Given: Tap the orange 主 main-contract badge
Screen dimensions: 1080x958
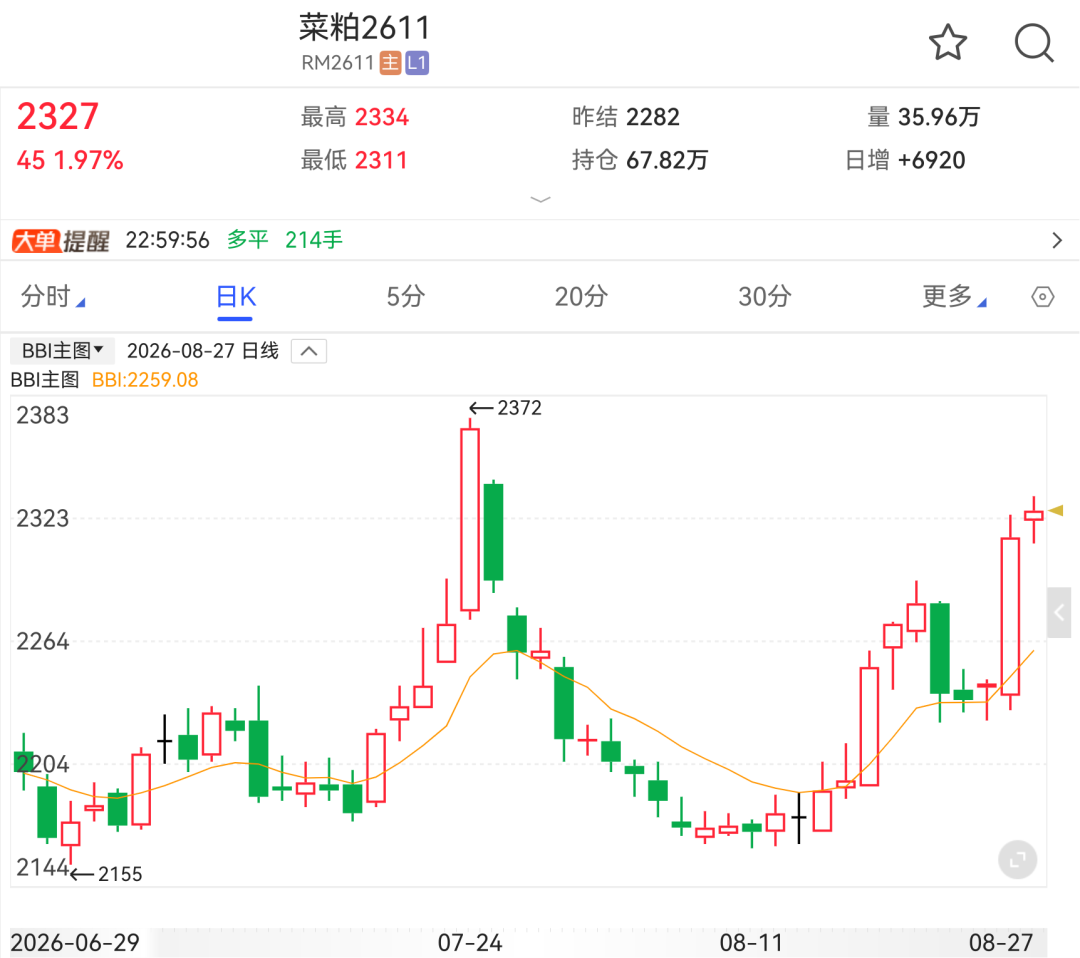Looking at the screenshot, I should tap(391, 63).
